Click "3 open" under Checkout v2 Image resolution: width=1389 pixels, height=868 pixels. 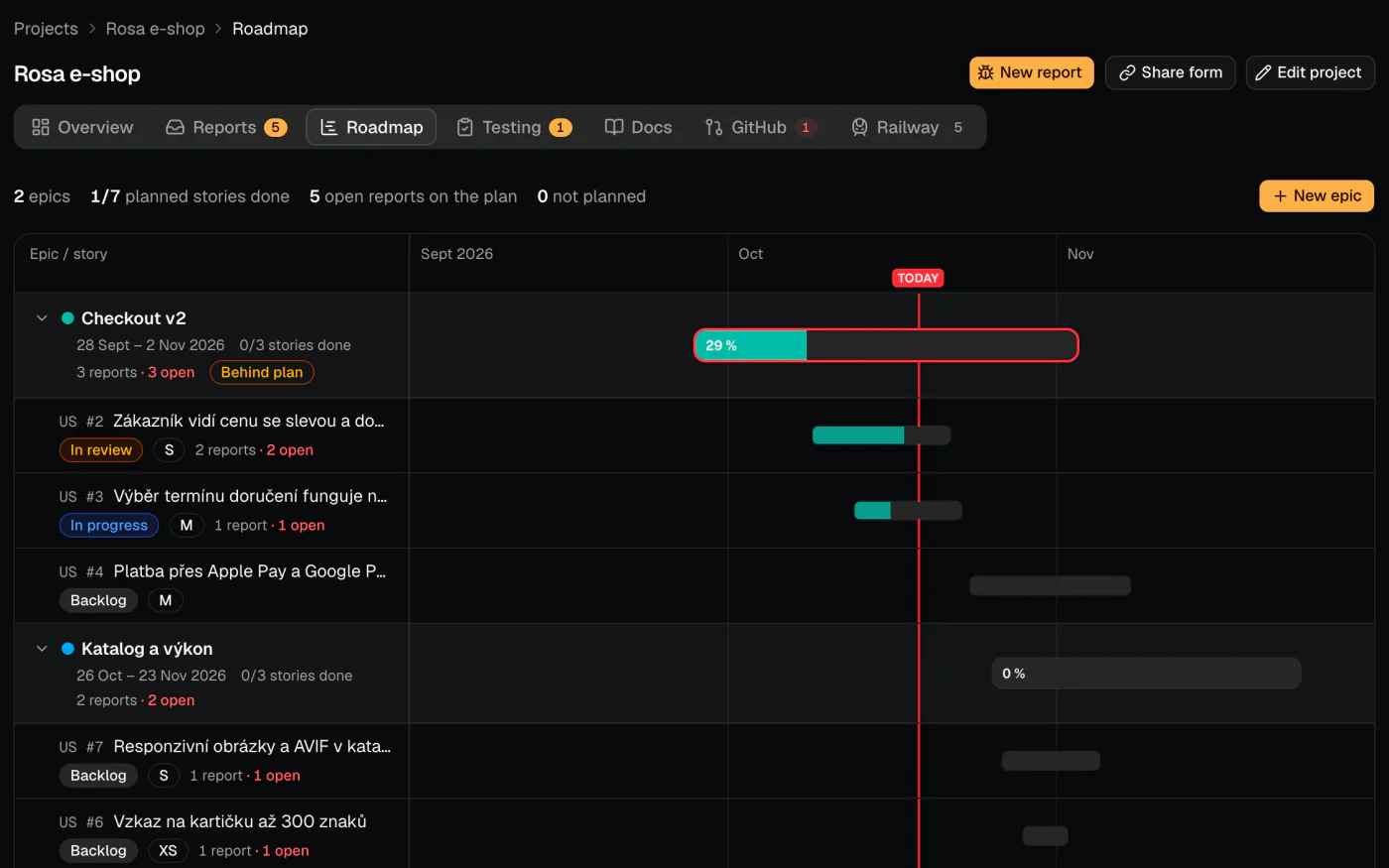[172, 373]
